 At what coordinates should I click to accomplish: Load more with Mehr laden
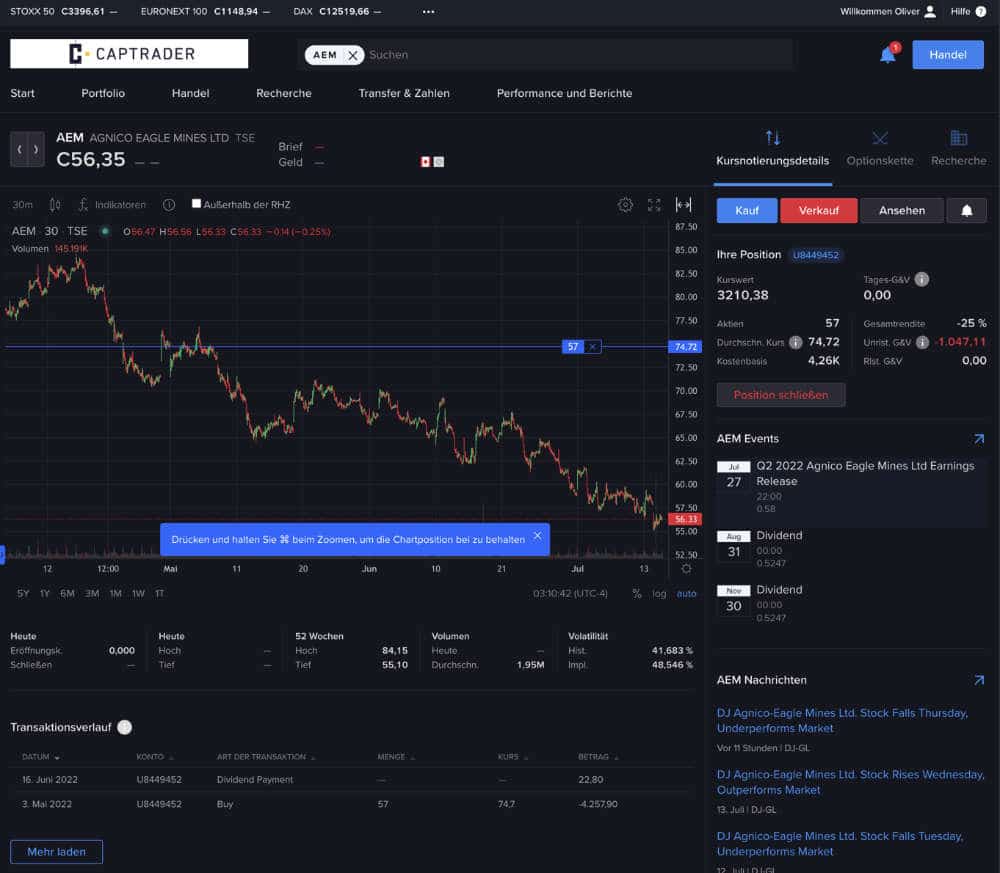click(56, 852)
